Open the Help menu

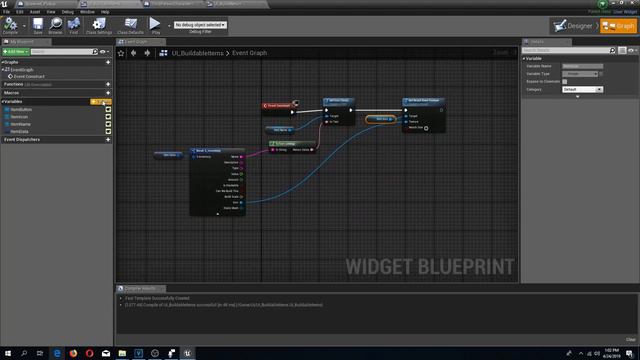[x=105, y=12]
